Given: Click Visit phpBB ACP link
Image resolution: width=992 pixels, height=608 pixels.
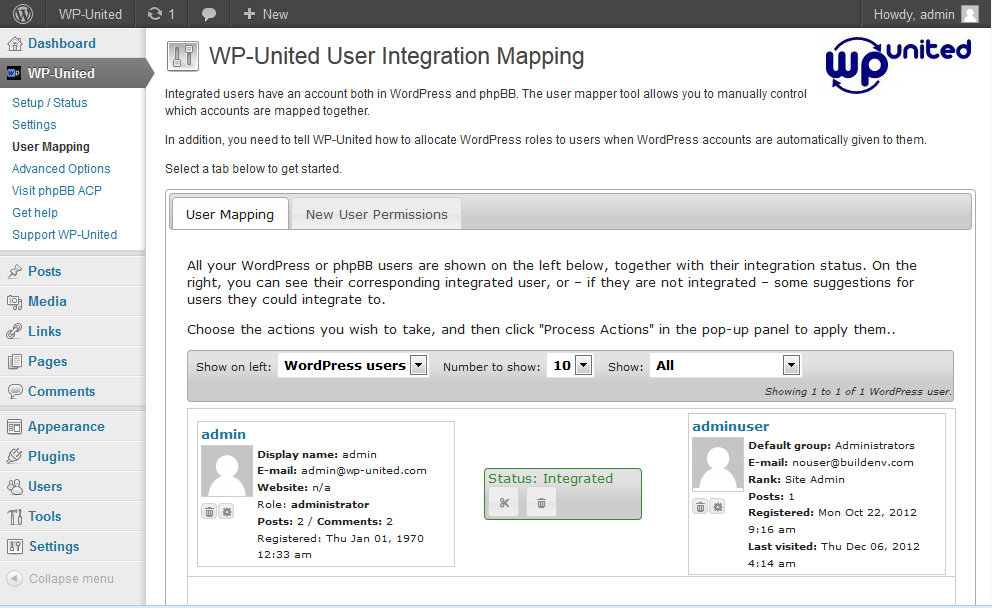Looking at the screenshot, I should click(x=57, y=190).
